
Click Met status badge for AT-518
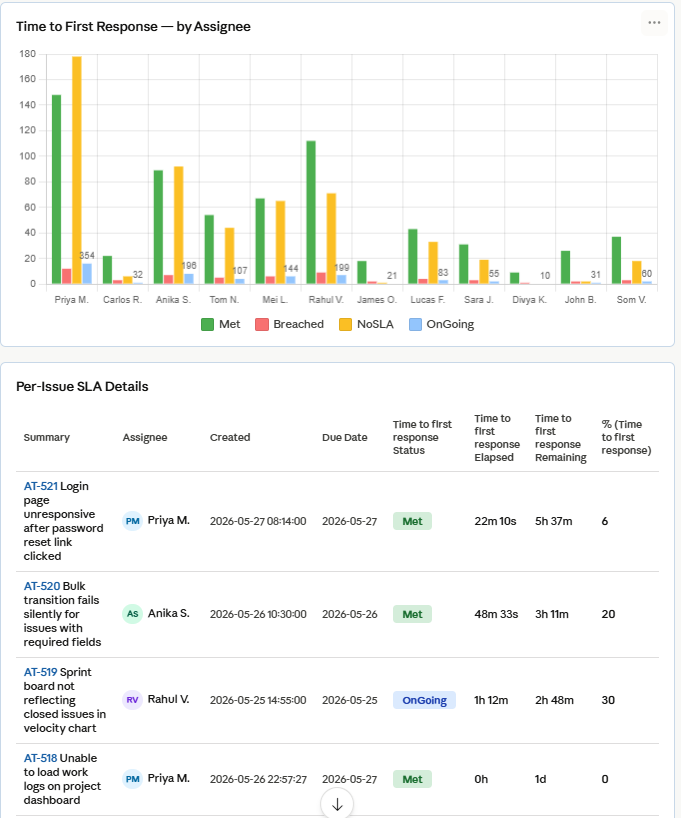pos(412,779)
